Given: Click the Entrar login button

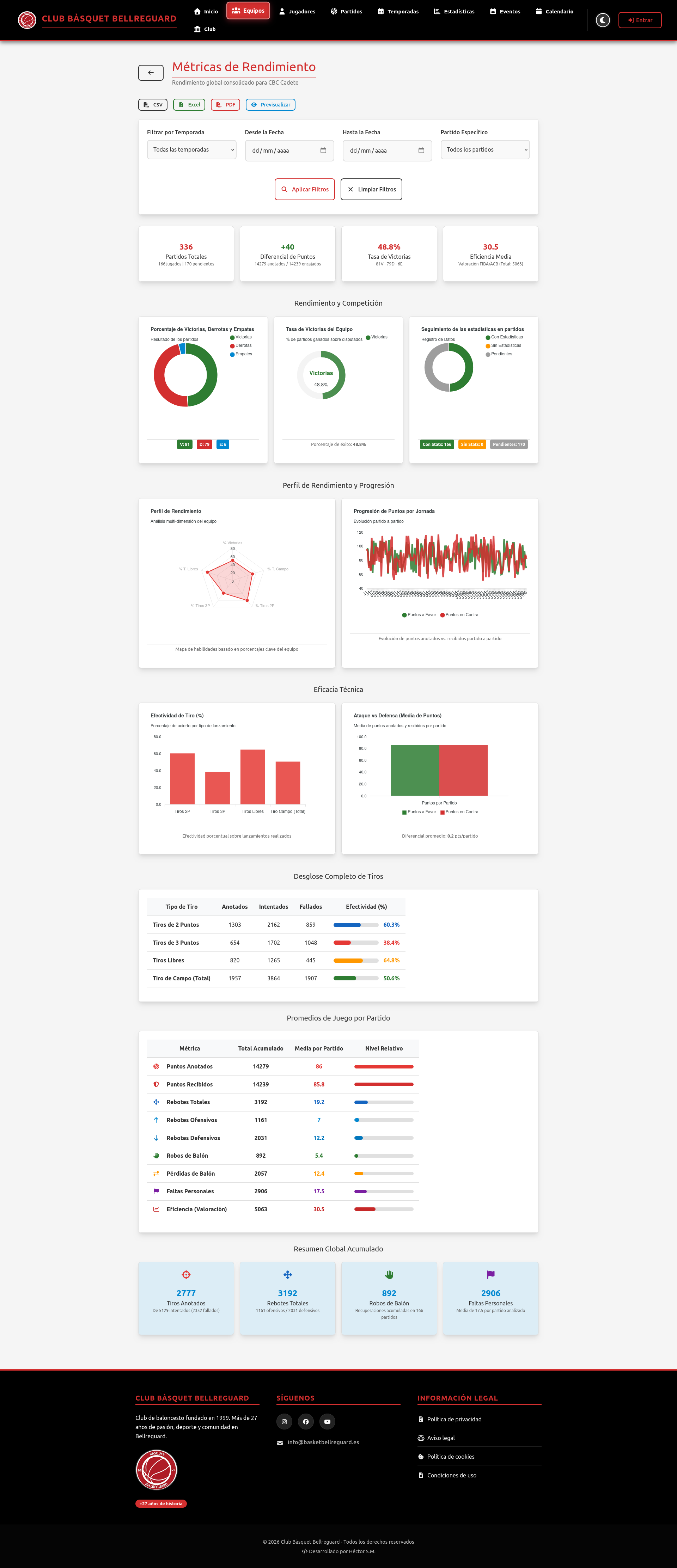Looking at the screenshot, I should point(640,20).
